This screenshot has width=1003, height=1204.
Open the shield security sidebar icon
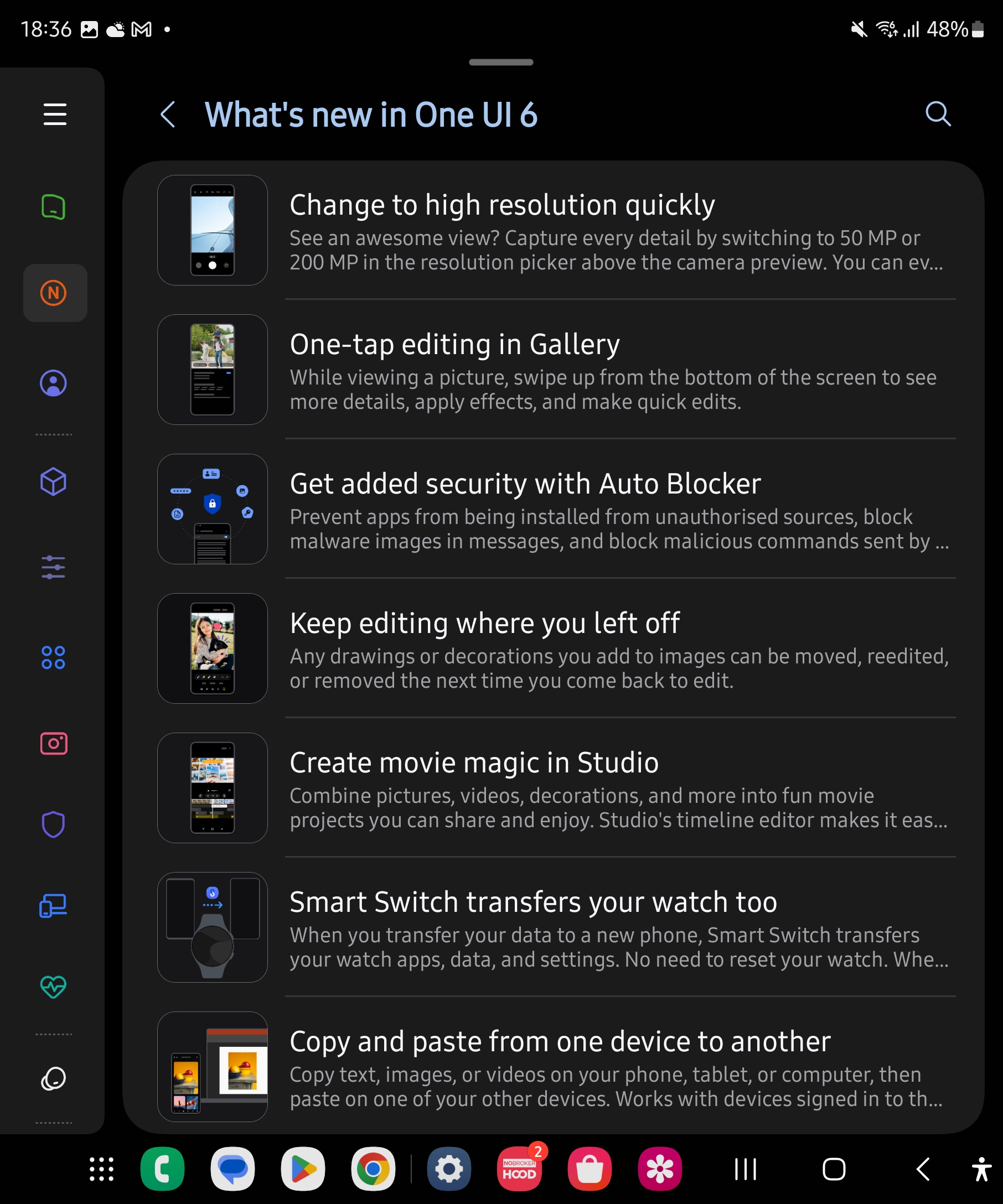[x=53, y=824]
